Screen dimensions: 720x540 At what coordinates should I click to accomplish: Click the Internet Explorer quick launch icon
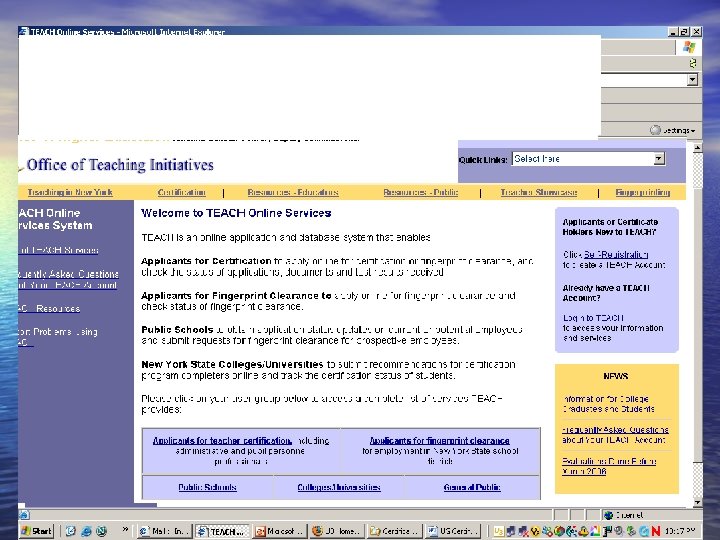pyautogui.click(x=86, y=531)
